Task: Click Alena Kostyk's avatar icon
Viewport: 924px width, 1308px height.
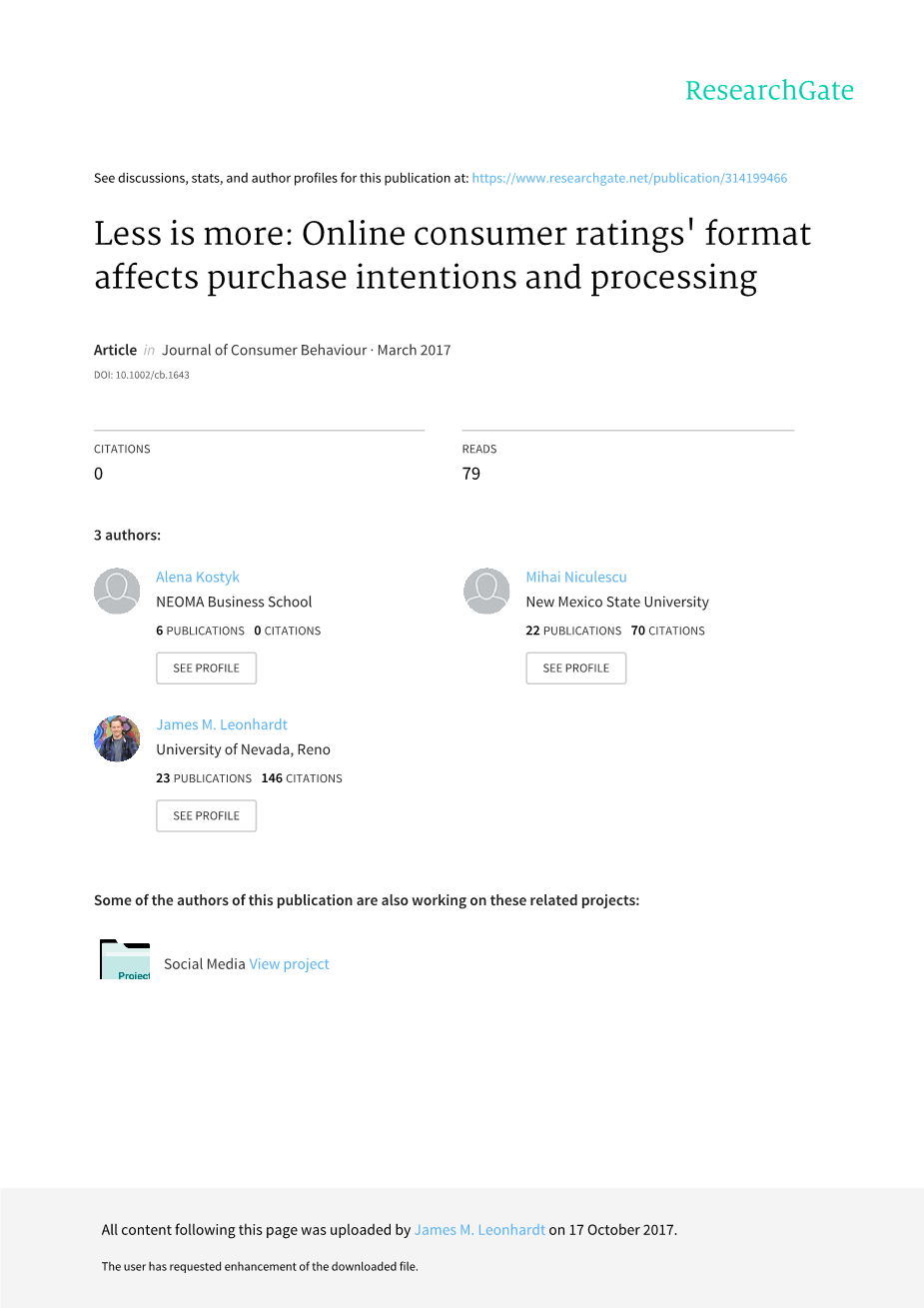Action: coord(117,592)
